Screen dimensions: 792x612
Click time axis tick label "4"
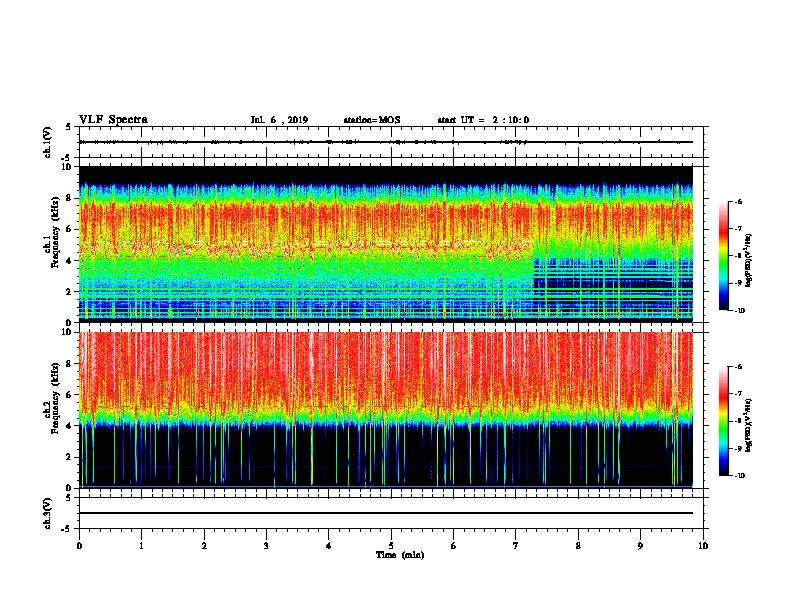pyautogui.click(x=329, y=546)
